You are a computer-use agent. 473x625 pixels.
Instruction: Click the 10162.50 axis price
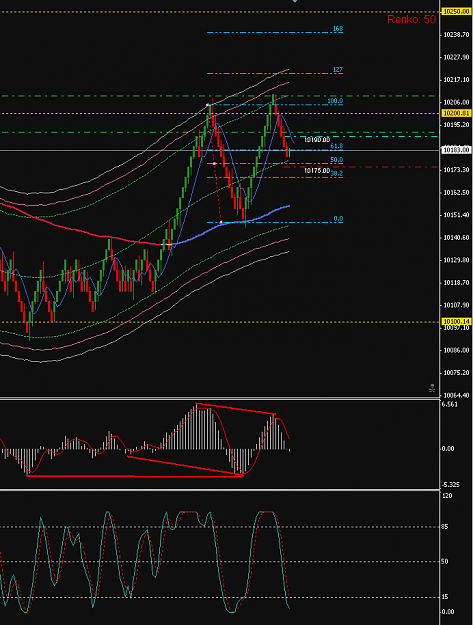(x=457, y=193)
